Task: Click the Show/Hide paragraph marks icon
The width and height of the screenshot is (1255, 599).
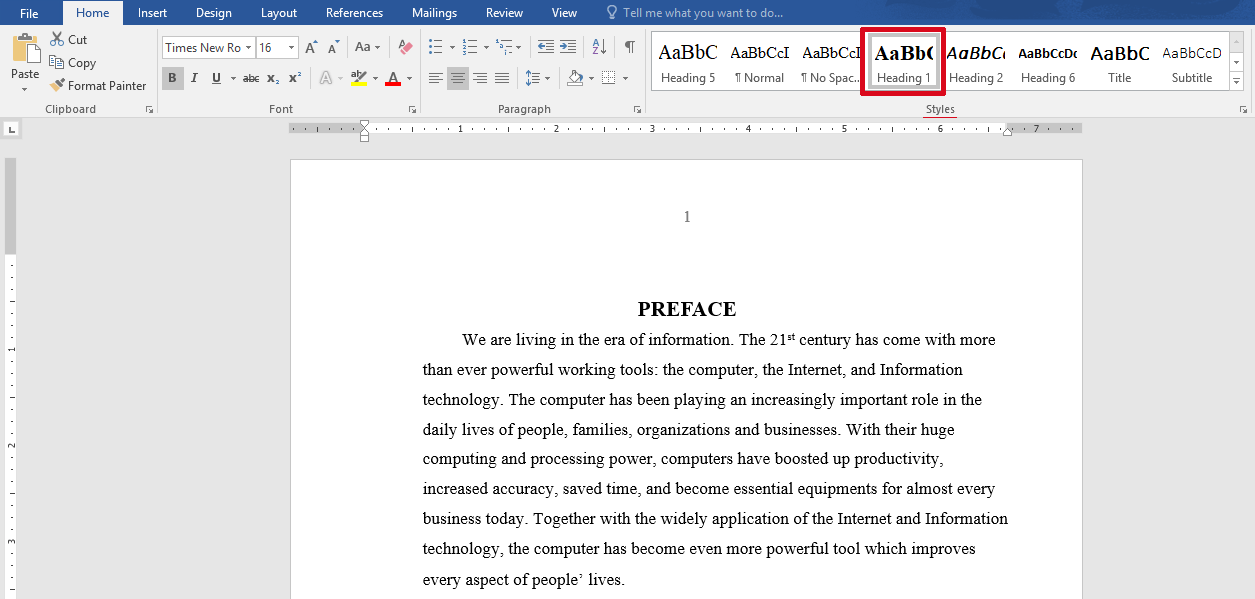Action: [x=629, y=47]
